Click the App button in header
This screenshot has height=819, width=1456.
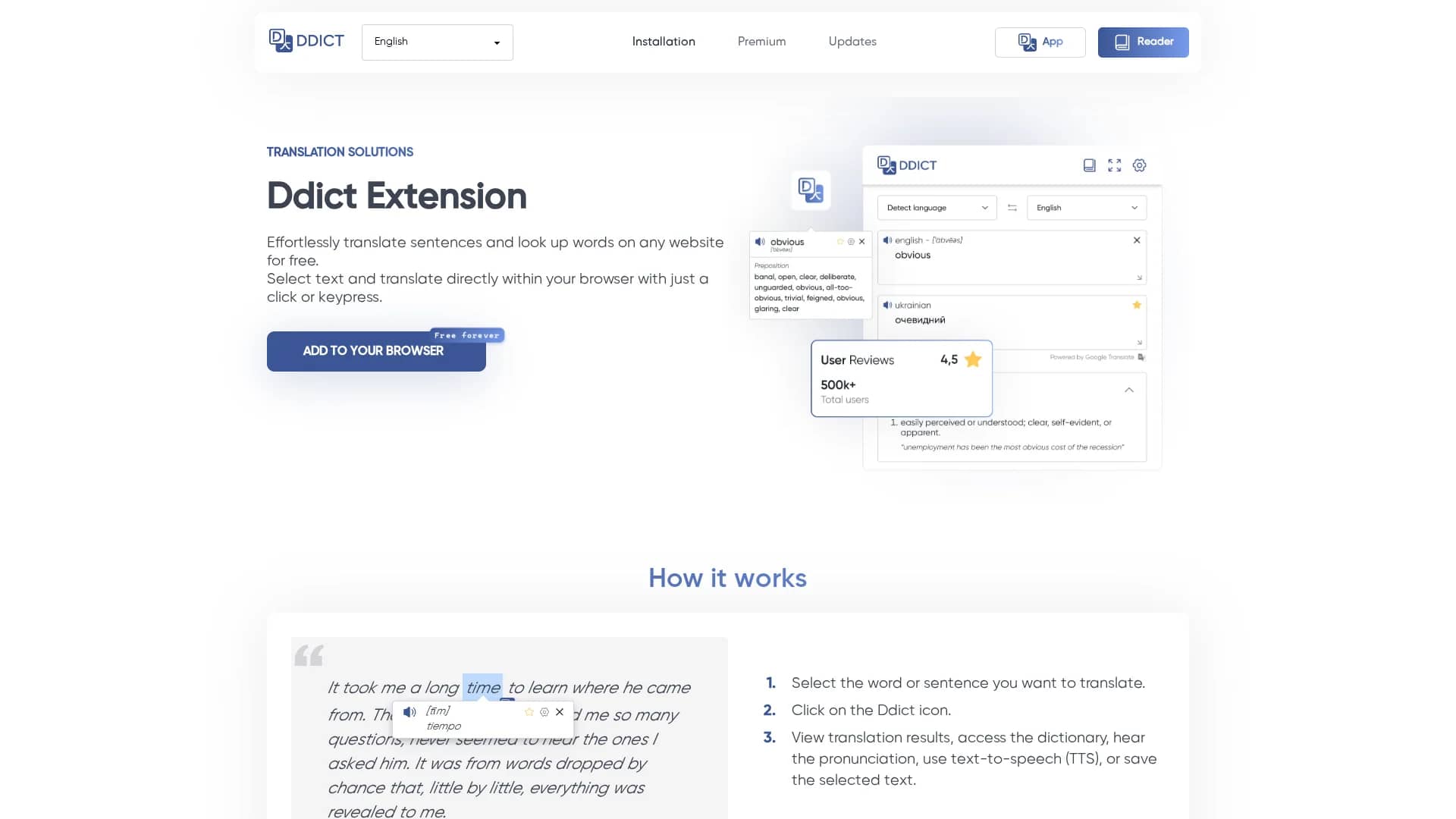point(1040,42)
